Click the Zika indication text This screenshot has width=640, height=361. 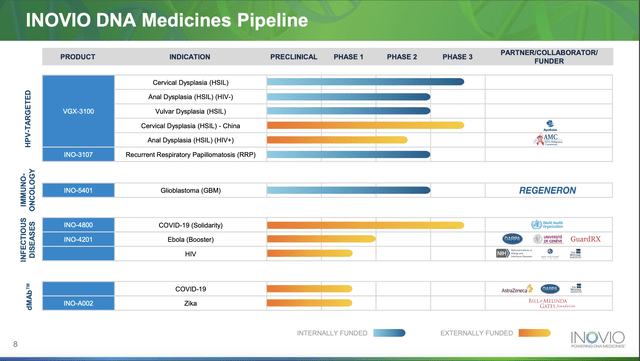(191, 303)
